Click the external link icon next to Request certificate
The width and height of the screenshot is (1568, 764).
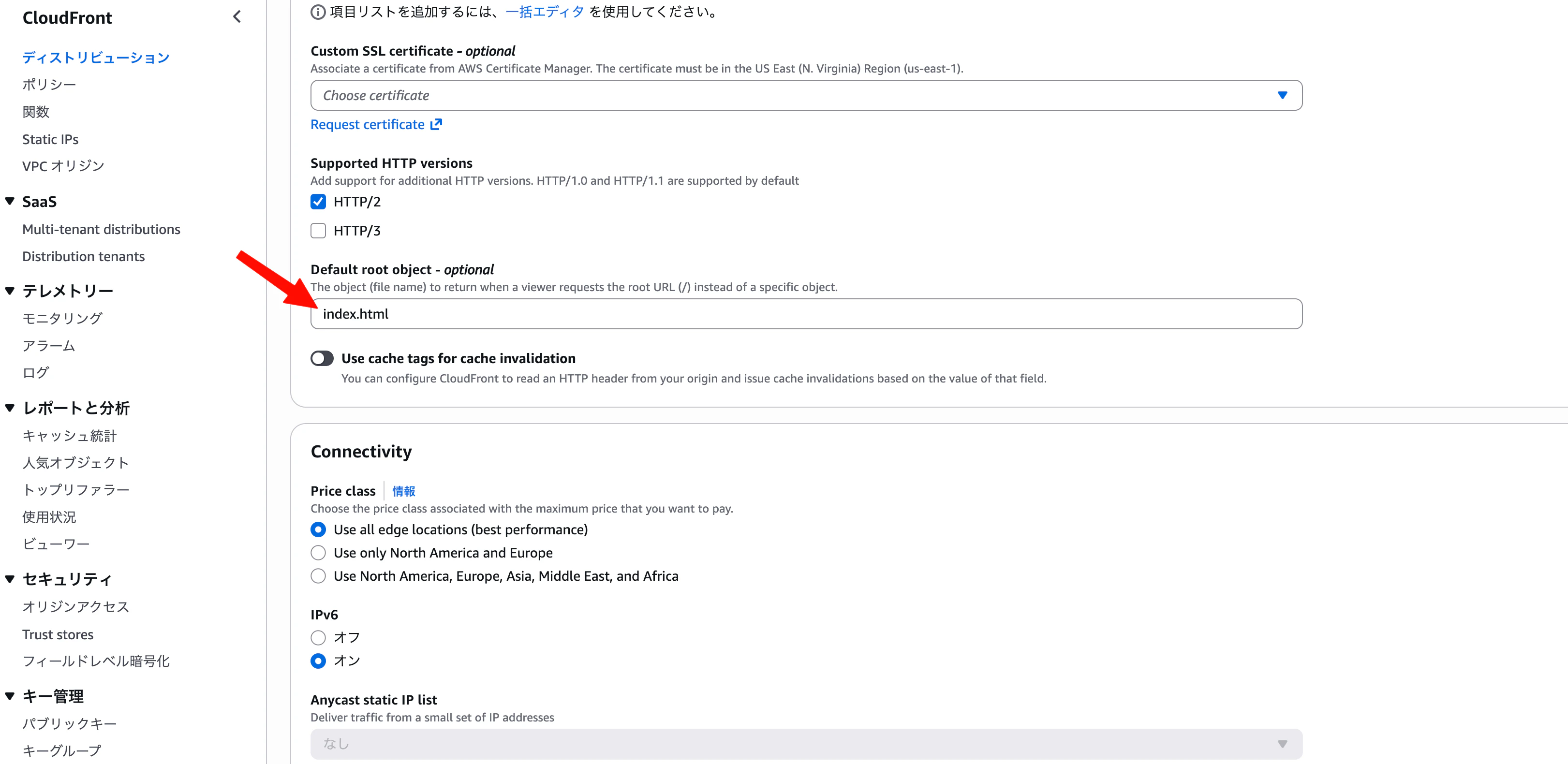(436, 124)
